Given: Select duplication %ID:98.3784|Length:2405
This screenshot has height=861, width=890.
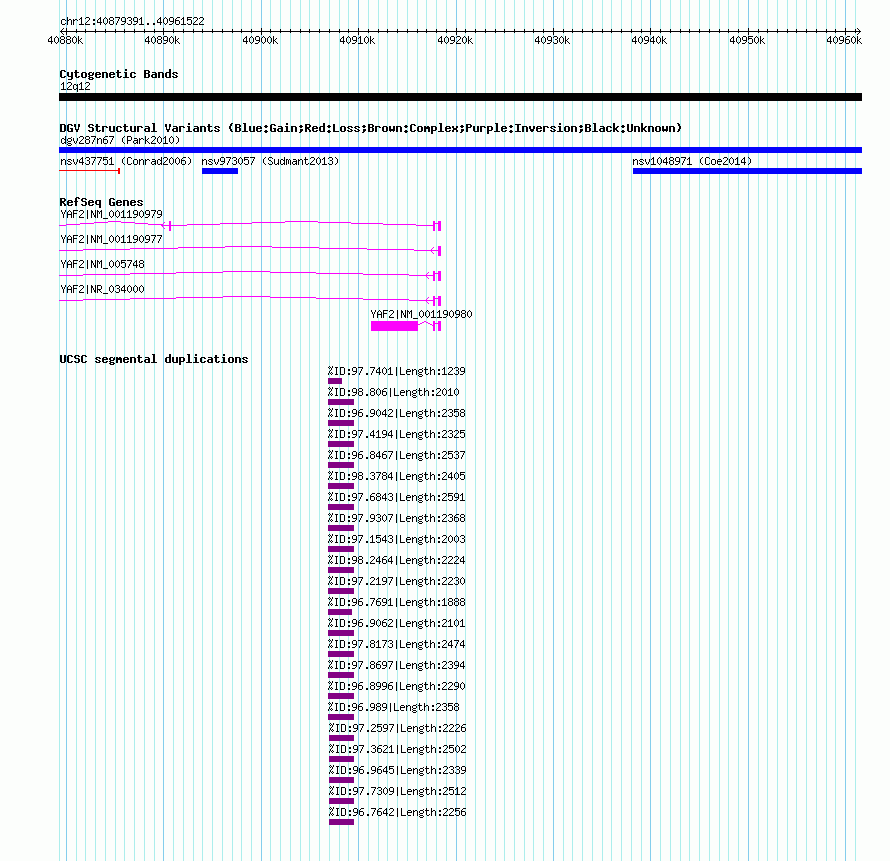Looking at the screenshot, I should pos(341,486).
